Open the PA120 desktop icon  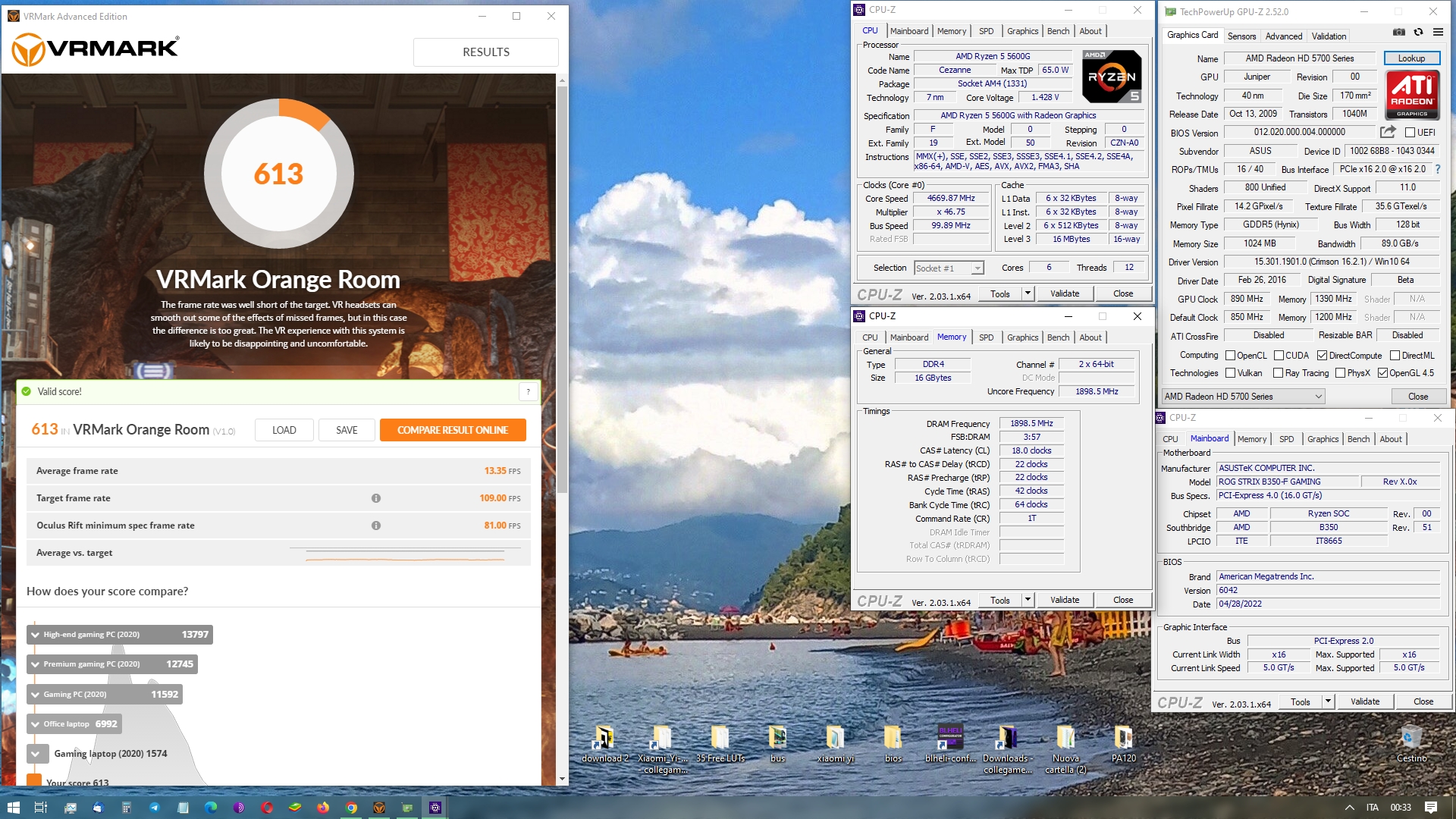(x=1123, y=745)
